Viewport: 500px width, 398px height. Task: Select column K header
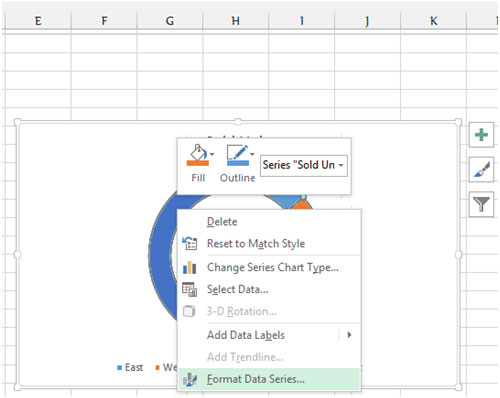pos(433,21)
